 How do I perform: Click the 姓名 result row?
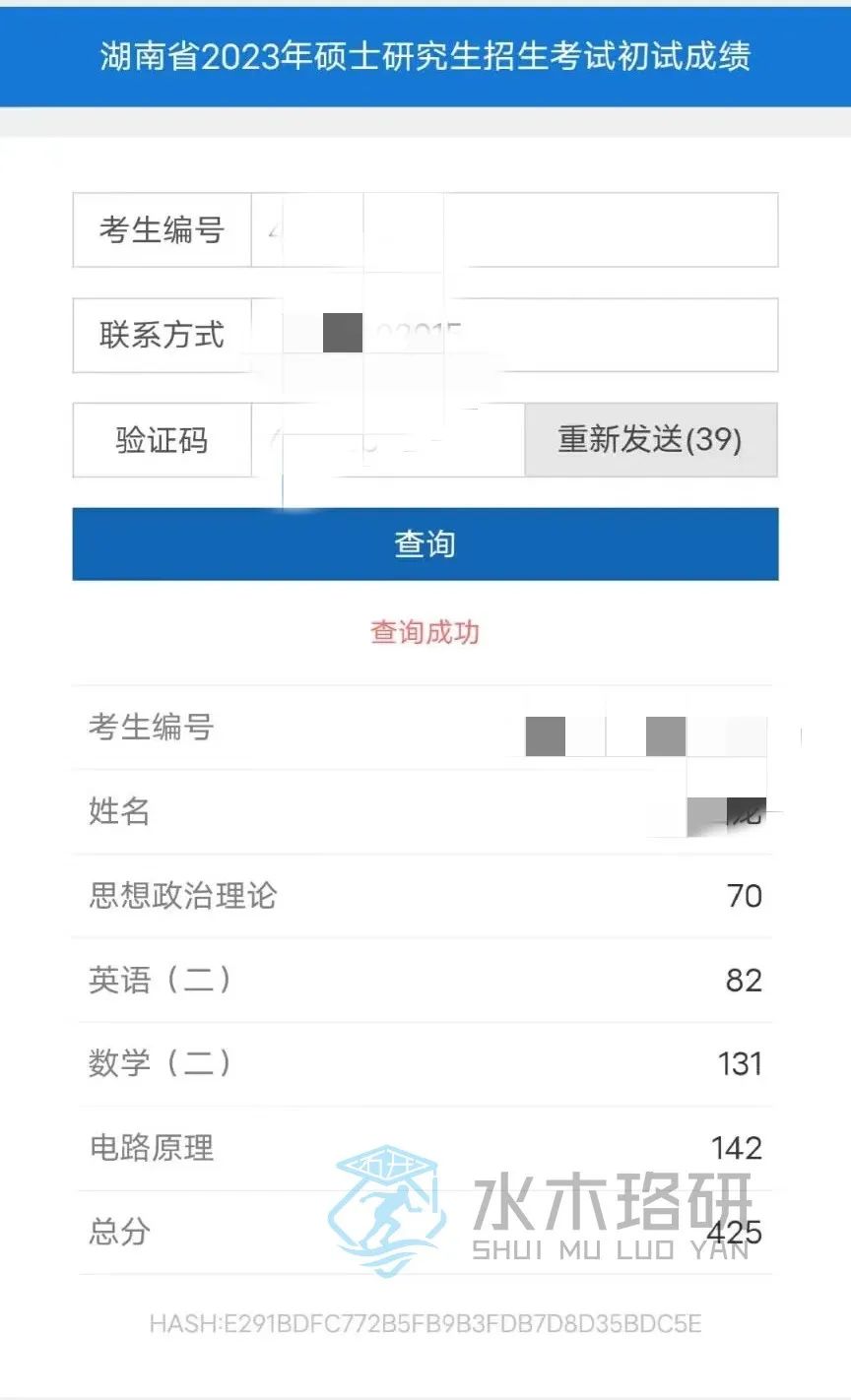click(425, 812)
